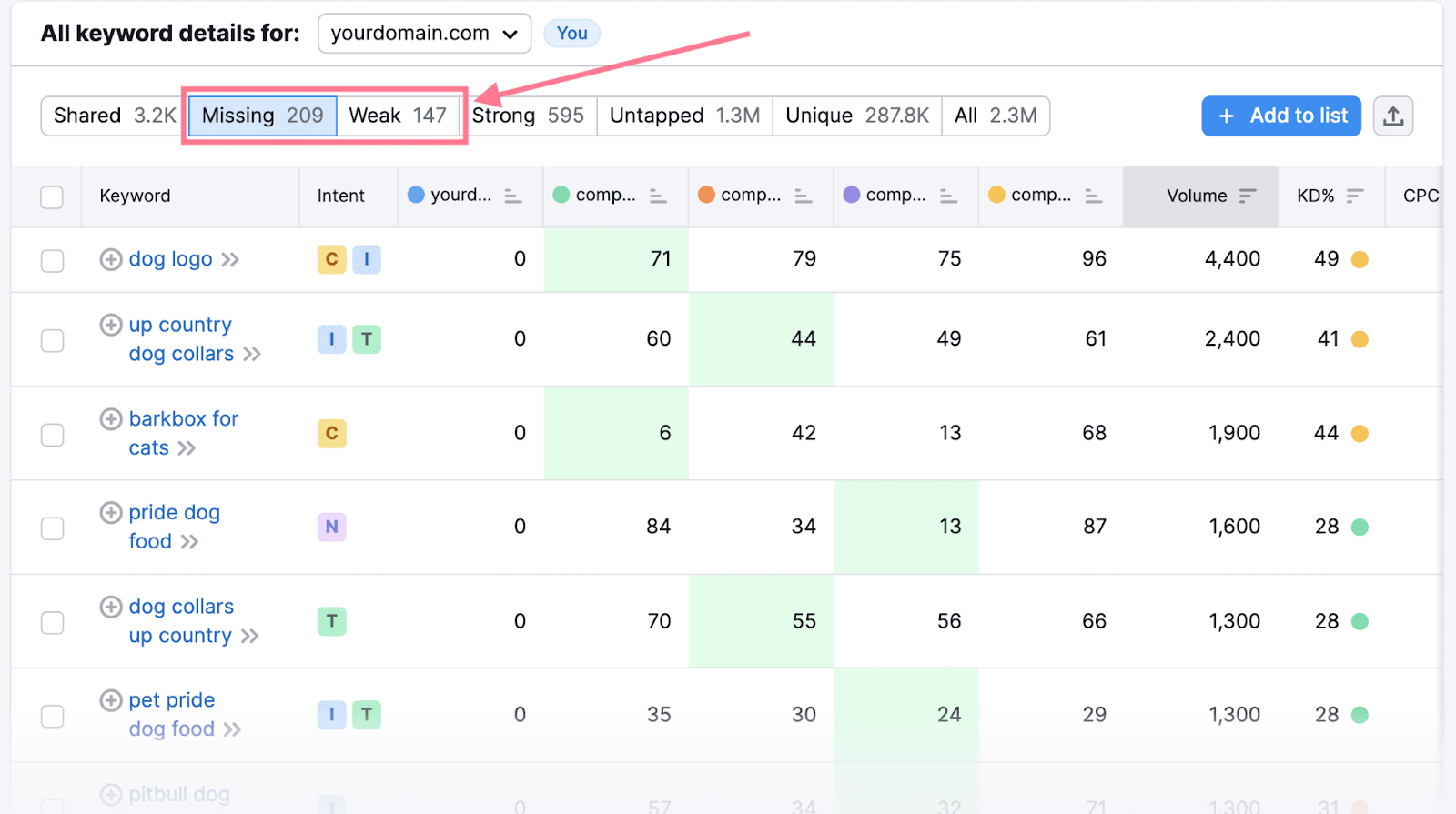Screen dimensions: 1456x814
Task: Click the sort icon in Volume column
Action: 1248,196
